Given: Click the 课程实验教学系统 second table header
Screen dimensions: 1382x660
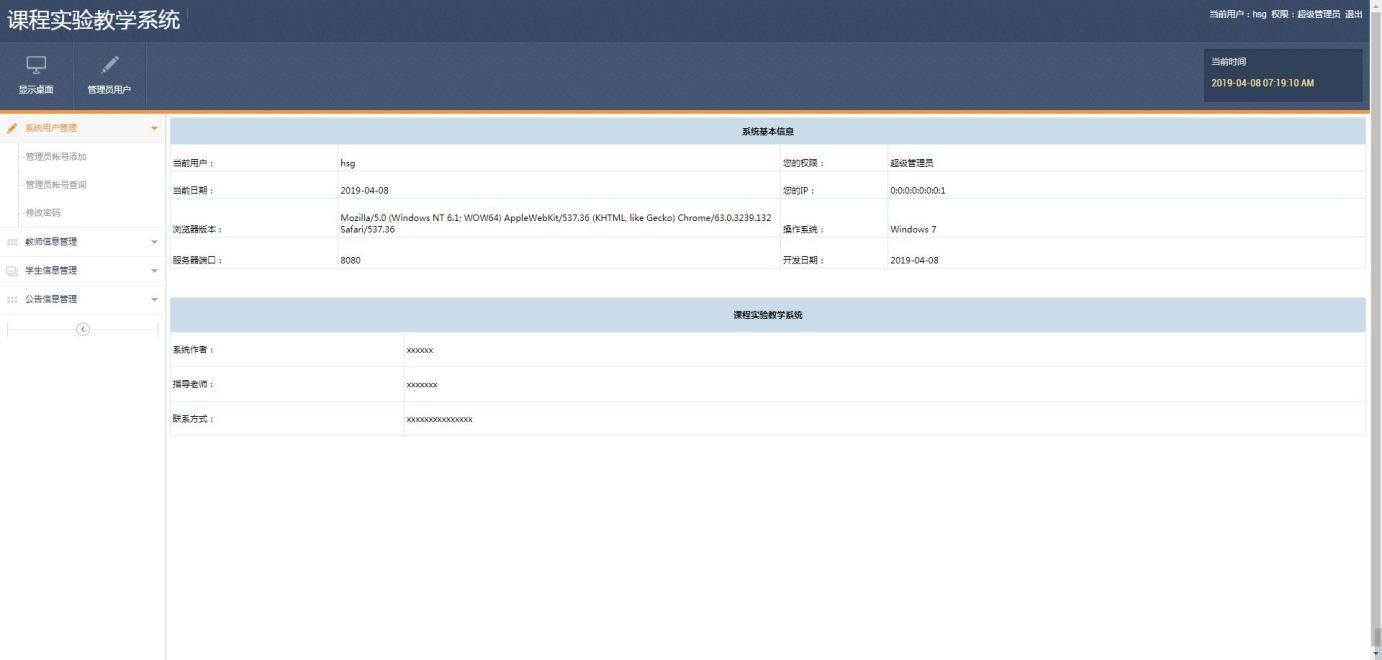Looking at the screenshot, I should click(x=767, y=315).
